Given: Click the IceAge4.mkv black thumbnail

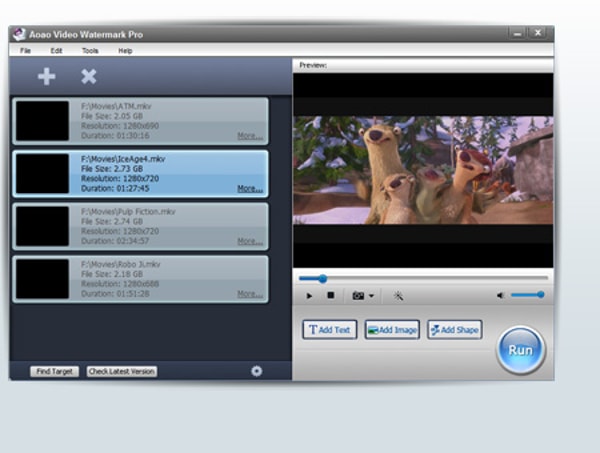Looking at the screenshot, I should pyautogui.click(x=42, y=174).
